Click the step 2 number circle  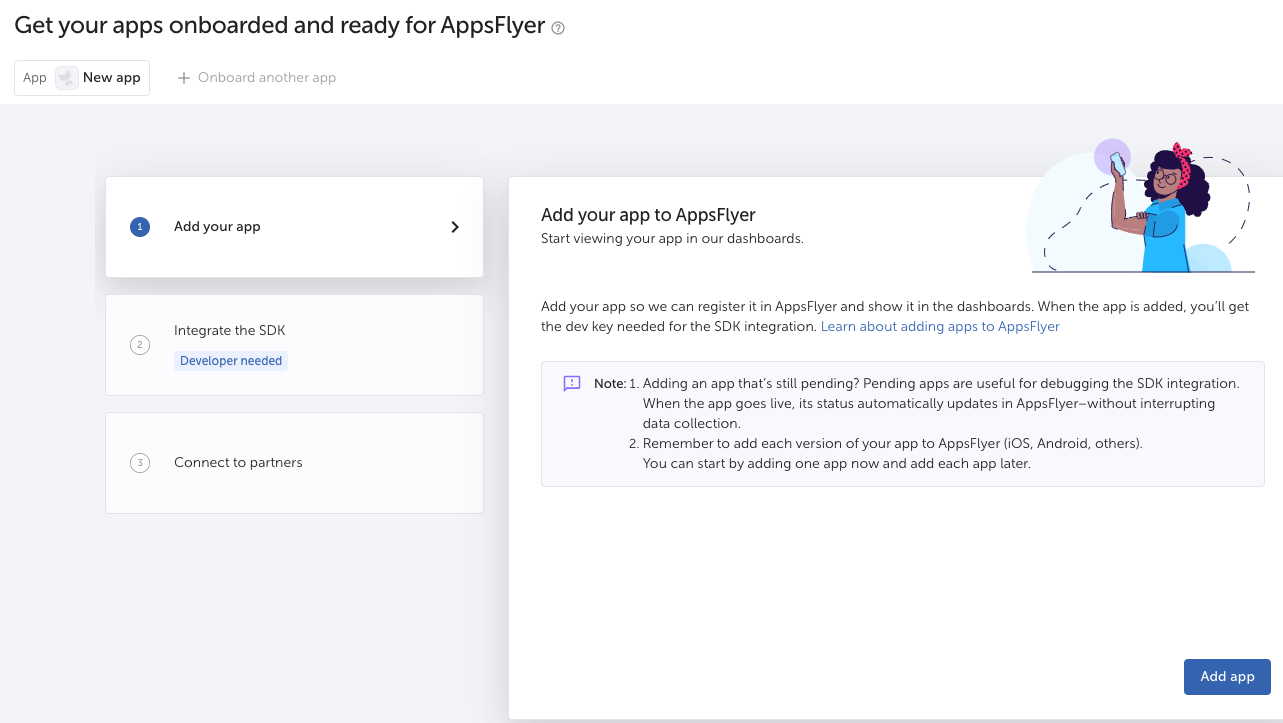pyautogui.click(x=140, y=345)
